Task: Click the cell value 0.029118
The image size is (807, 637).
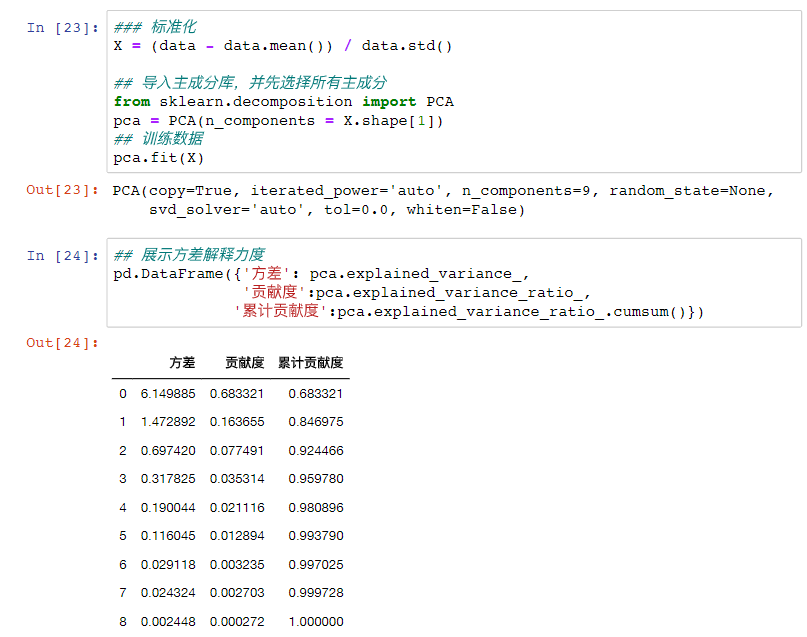Action: click(168, 565)
